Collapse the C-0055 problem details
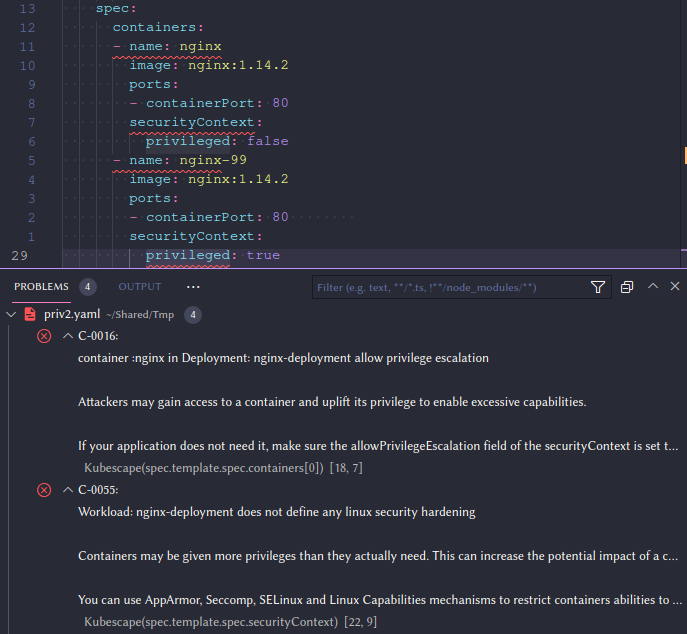This screenshot has height=634, width=687. (67, 489)
